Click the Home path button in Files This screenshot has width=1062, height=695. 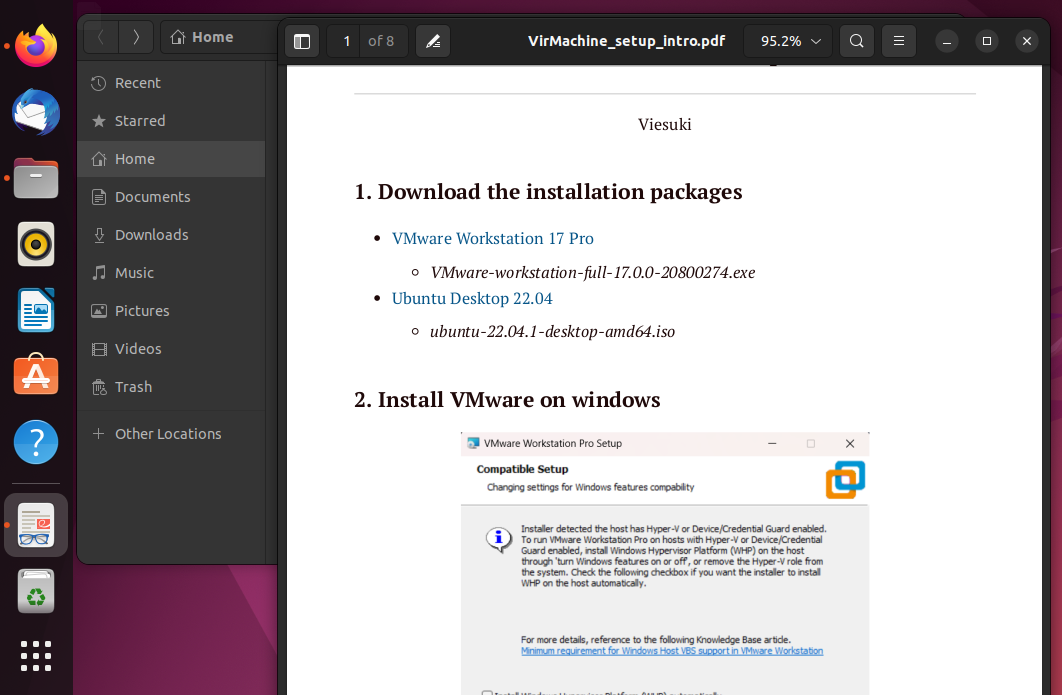click(x=202, y=37)
